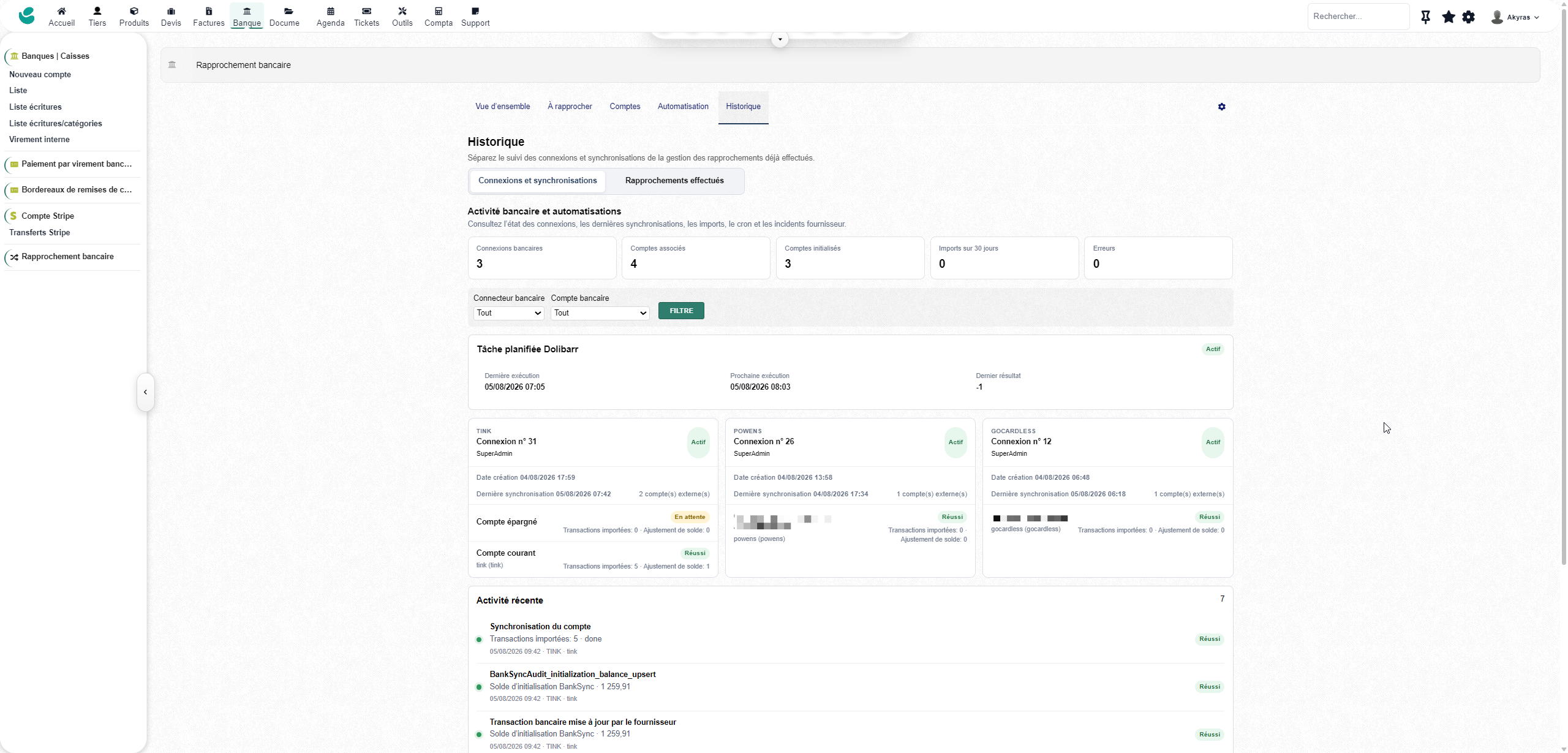
Task: Click Connexions bancaires stat card
Action: pos(541,258)
